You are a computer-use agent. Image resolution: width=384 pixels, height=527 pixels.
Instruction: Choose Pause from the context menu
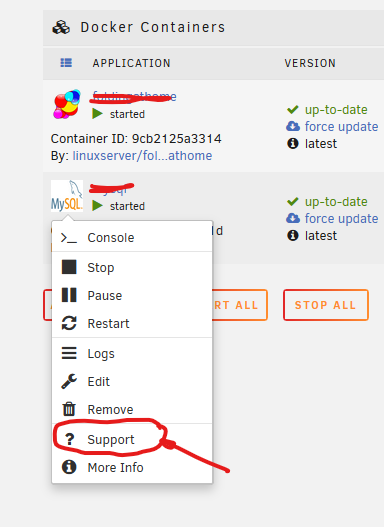pyautogui.click(x=132, y=295)
